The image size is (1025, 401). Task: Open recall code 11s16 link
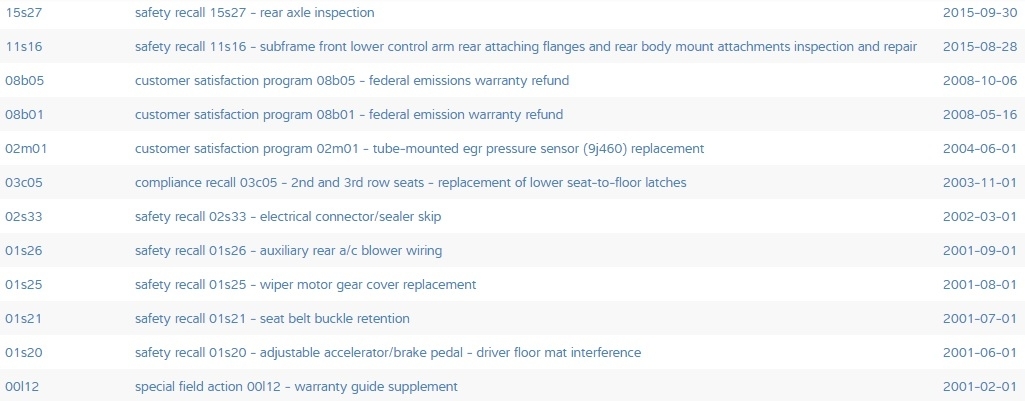pos(22,47)
